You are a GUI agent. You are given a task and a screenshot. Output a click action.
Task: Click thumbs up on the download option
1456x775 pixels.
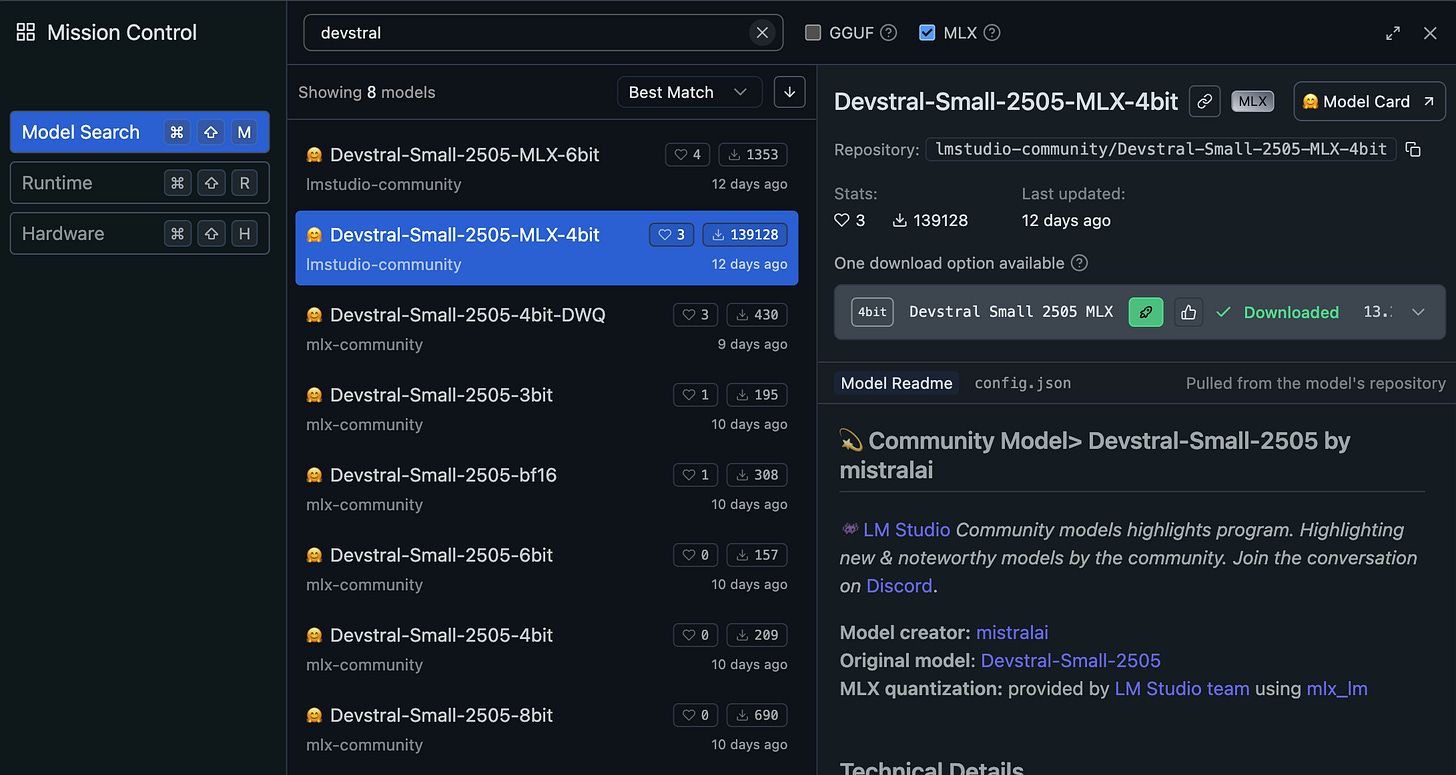click(1188, 312)
